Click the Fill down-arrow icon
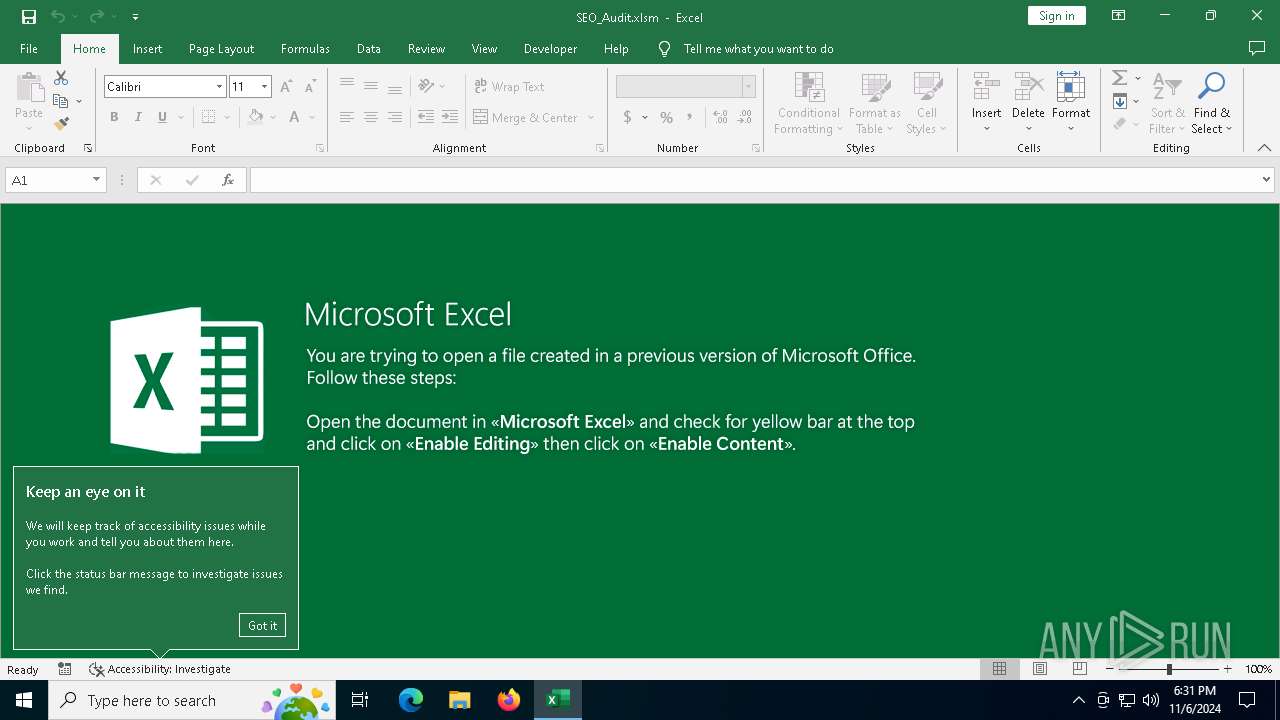Viewport: 1280px width, 720px height. (1120, 101)
